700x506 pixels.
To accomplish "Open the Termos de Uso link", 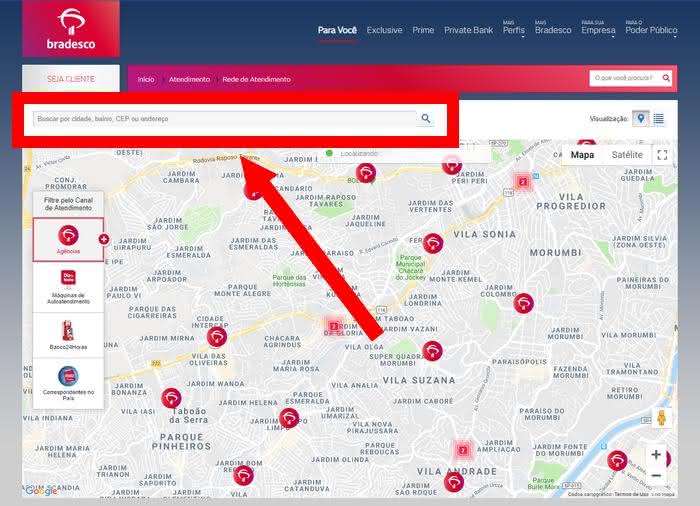I will (631, 494).
